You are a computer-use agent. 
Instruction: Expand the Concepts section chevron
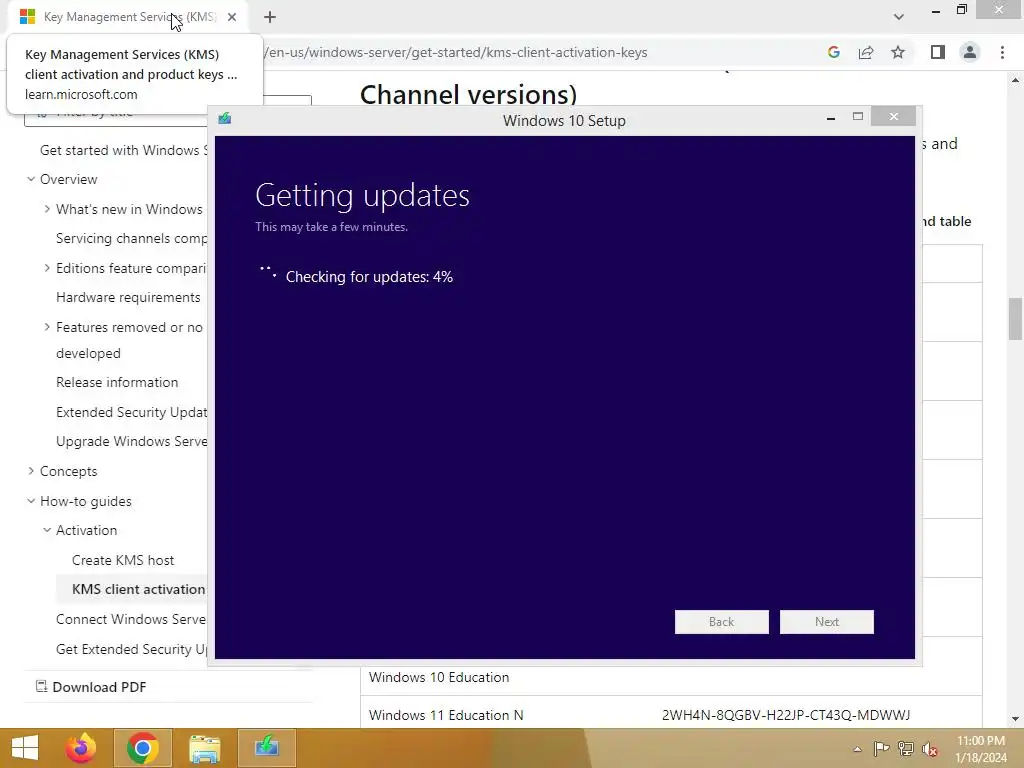[31, 471]
